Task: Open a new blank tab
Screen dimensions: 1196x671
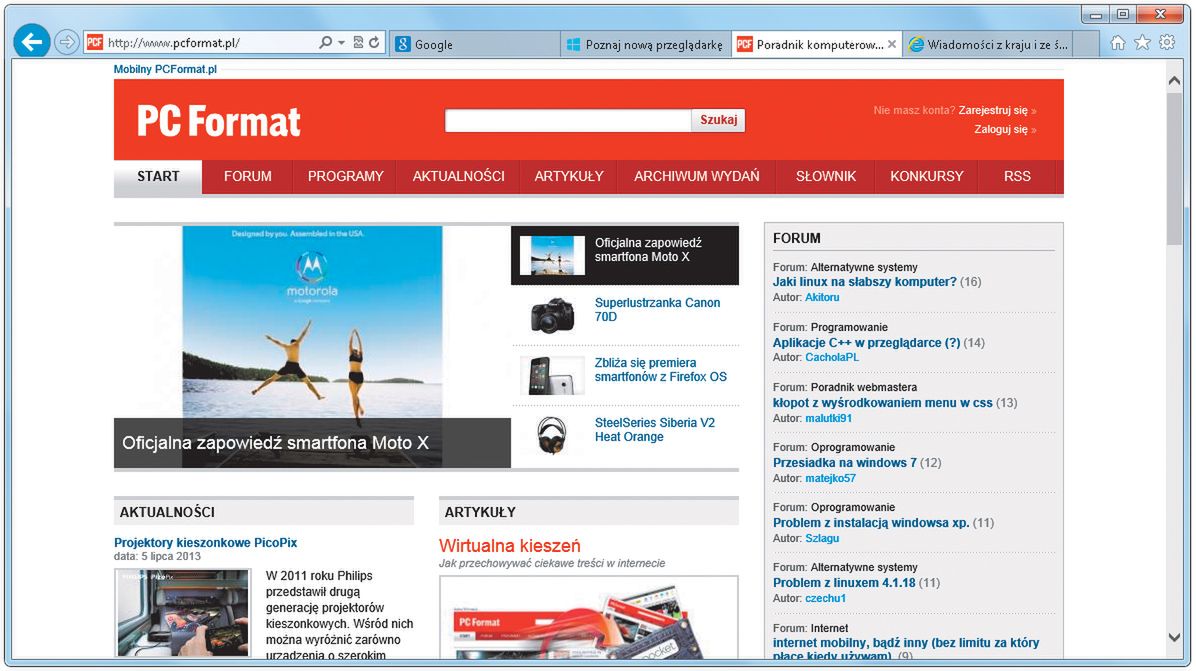Action: [x=1086, y=44]
